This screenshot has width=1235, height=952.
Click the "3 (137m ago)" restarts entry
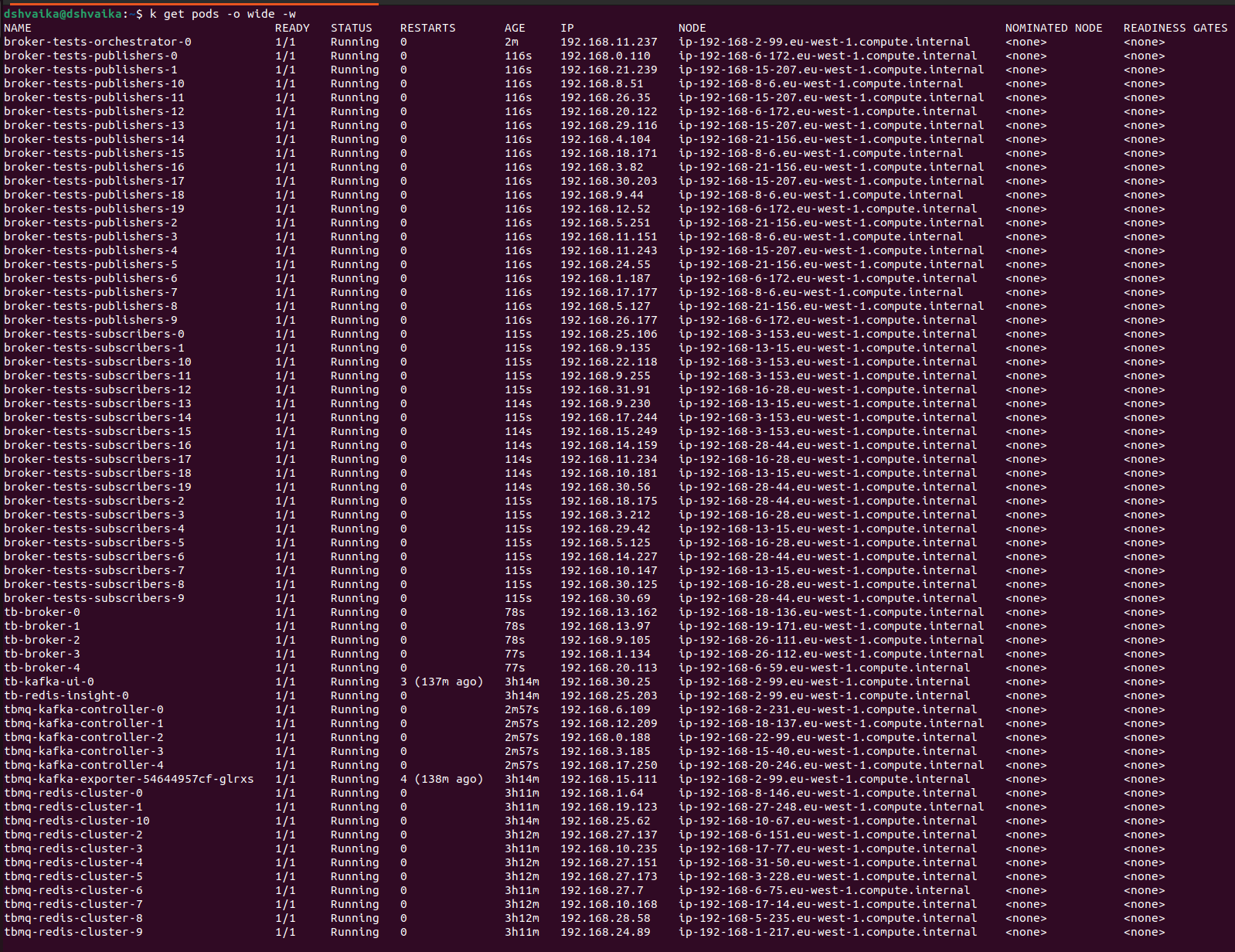(441, 682)
